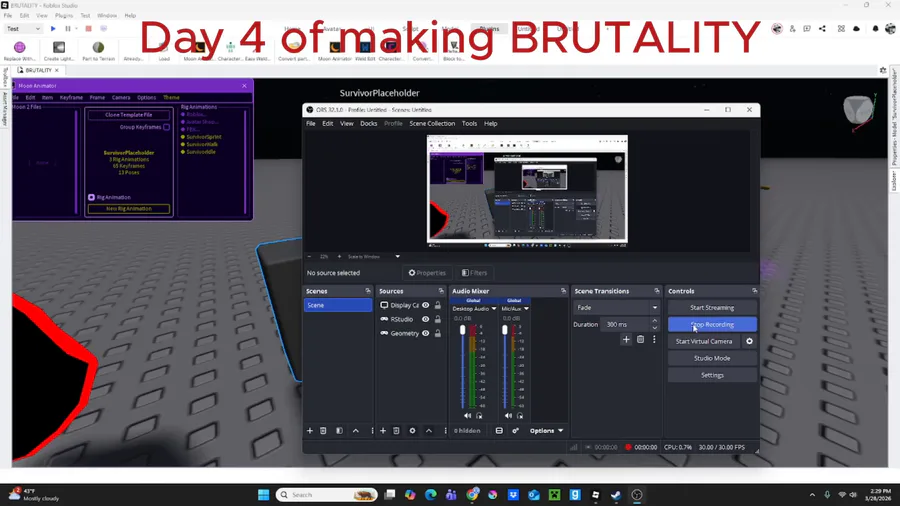Float the Controls dock

[754, 291]
